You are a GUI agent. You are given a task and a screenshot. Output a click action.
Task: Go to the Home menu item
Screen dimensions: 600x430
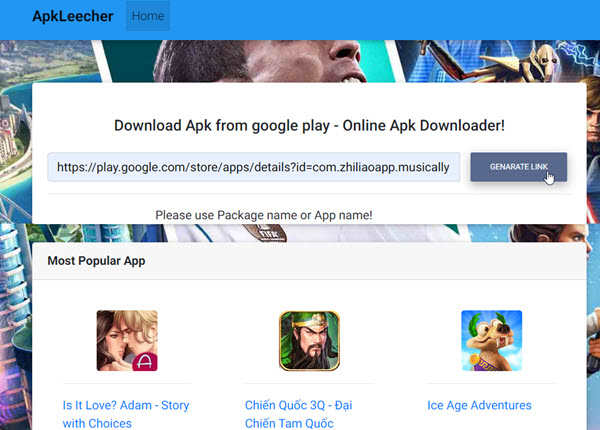point(148,16)
